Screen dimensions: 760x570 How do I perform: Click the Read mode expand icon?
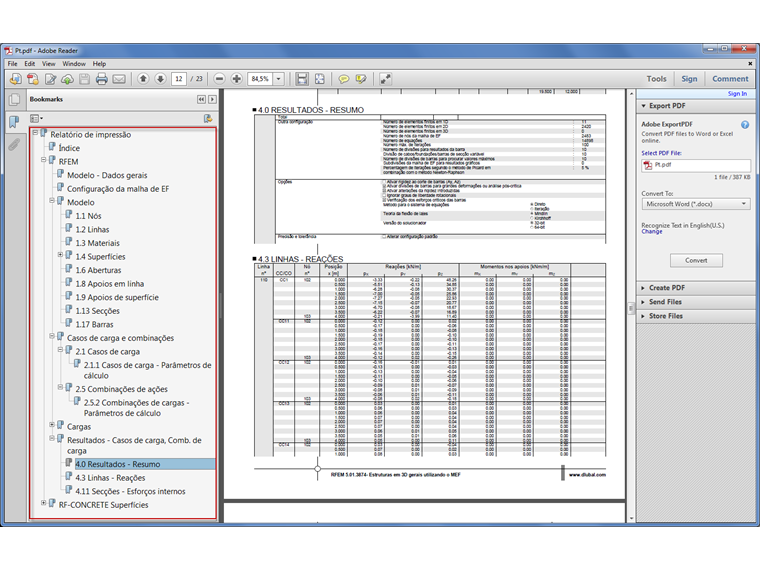[x=385, y=79]
